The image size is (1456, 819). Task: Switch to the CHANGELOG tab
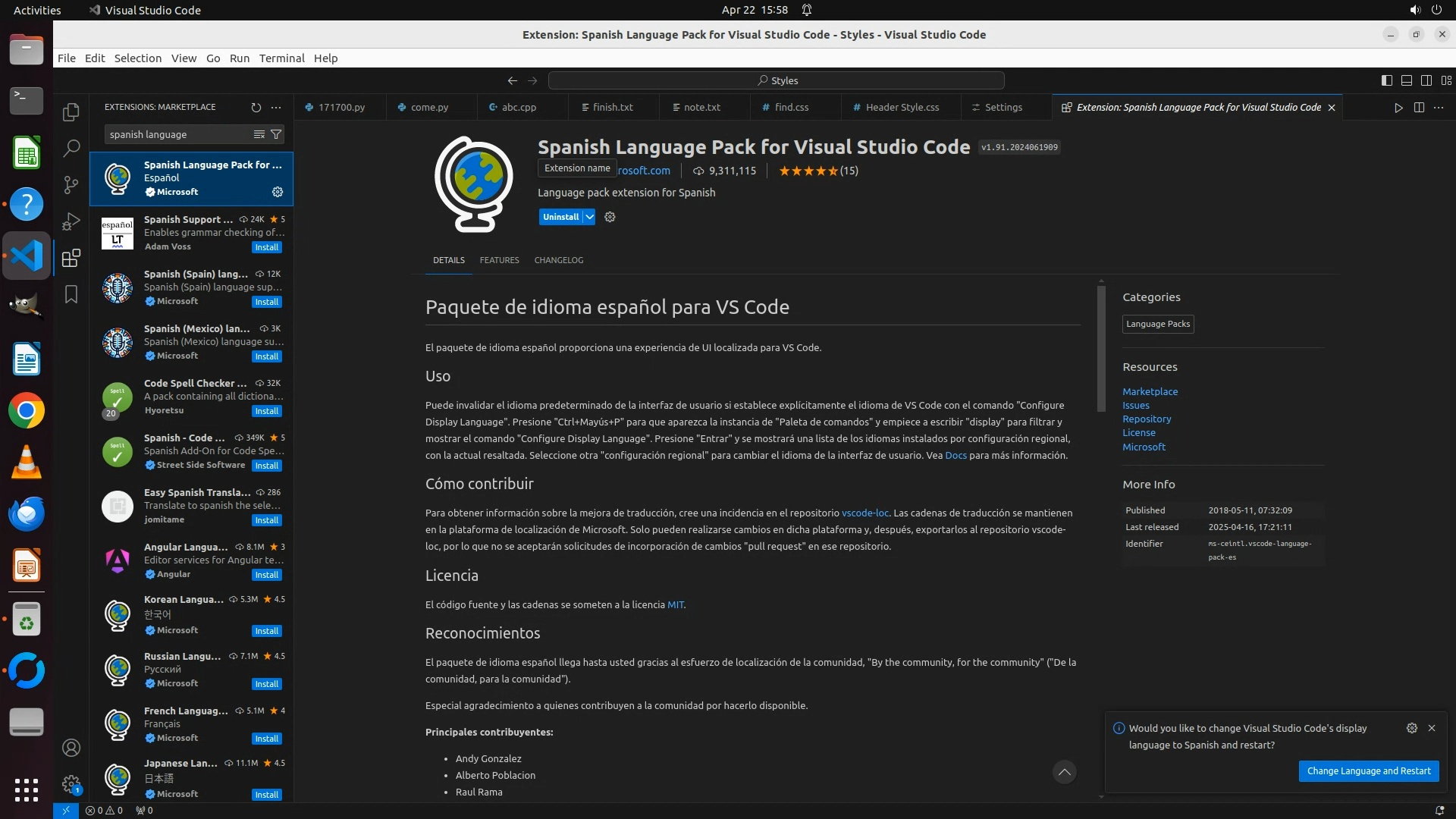tap(559, 260)
